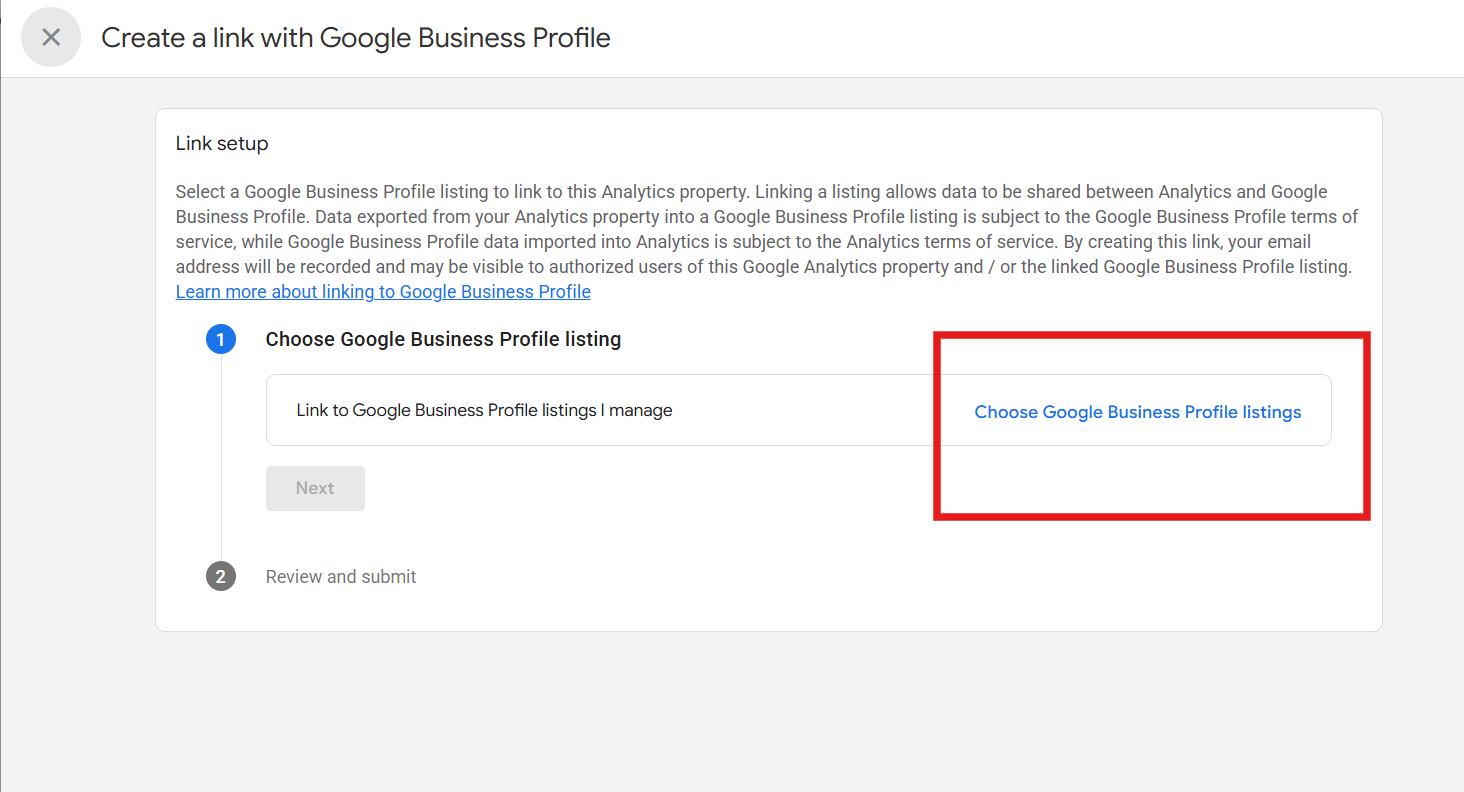Click the Review and submit step label

341,577
